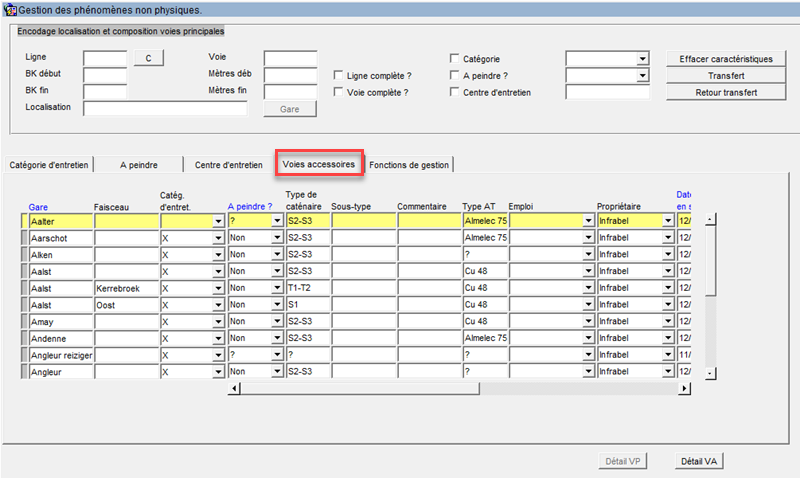Image resolution: width=800 pixels, height=478 pixels.
Task: Tick the Centre d'entretien checkbox
Action: coord(454,92)
